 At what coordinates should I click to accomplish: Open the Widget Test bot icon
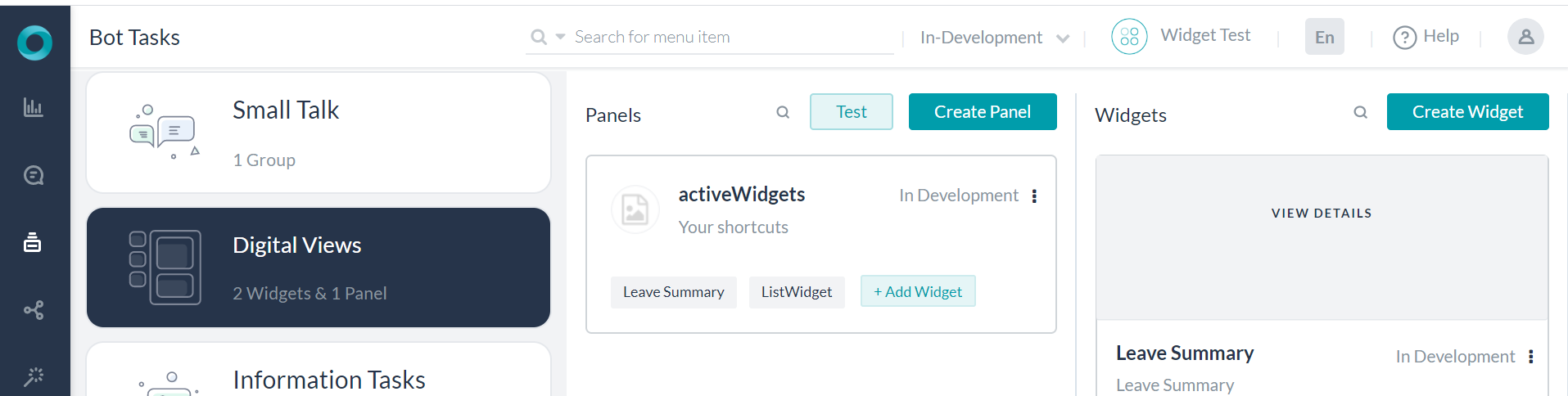pos(1129,37)
